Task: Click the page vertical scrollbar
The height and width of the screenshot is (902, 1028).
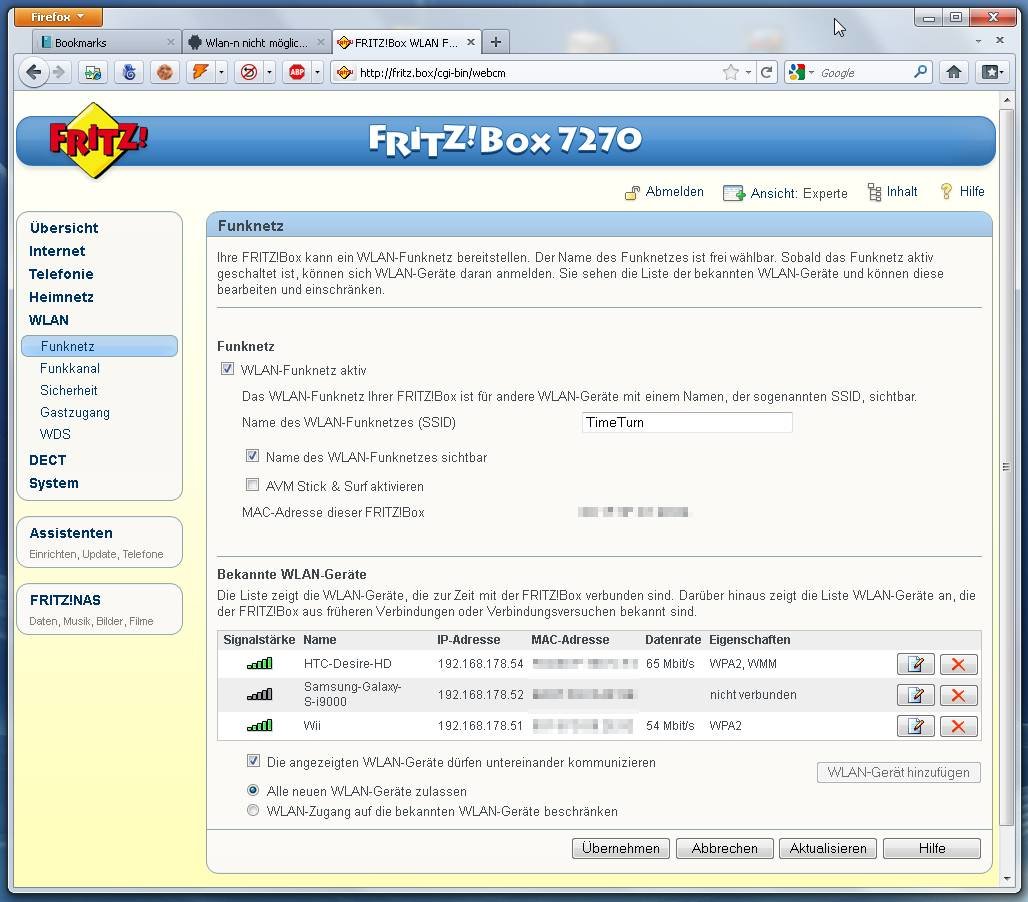Action: click(x=1006, y=467)
